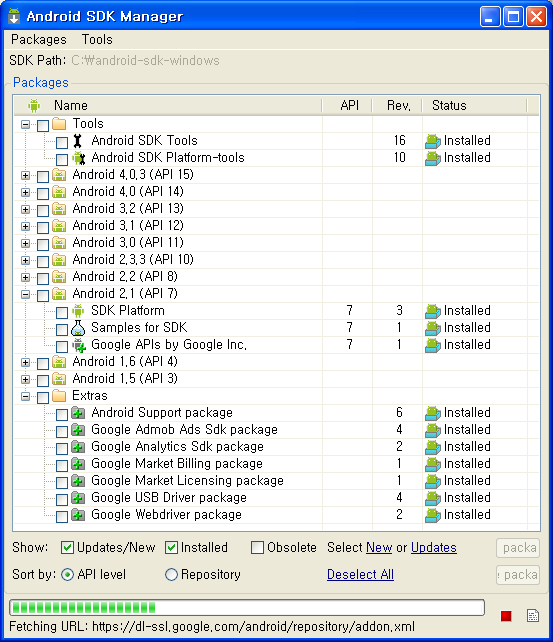
Task: Click the green fetching progress bar
Action: [247, 607]
